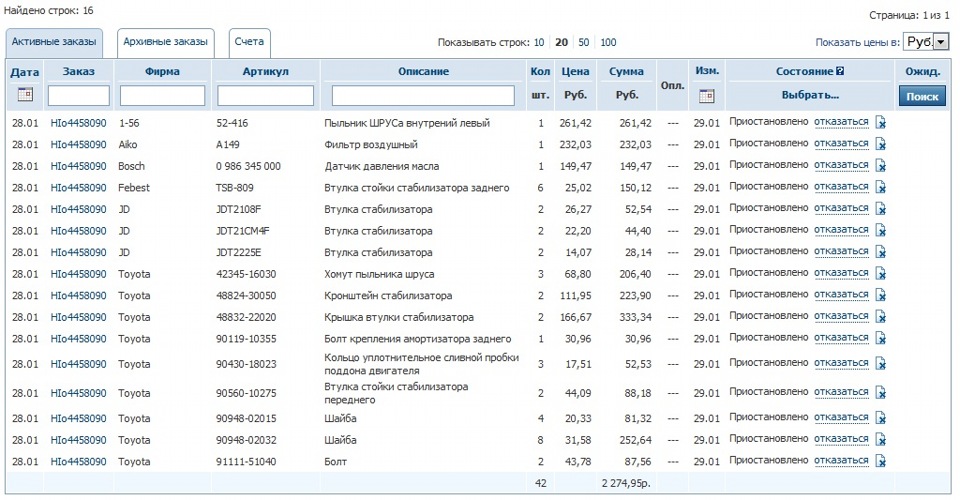
Task: Expand the price currency Руб. dropdown
Action: click(x=940, y=42)
